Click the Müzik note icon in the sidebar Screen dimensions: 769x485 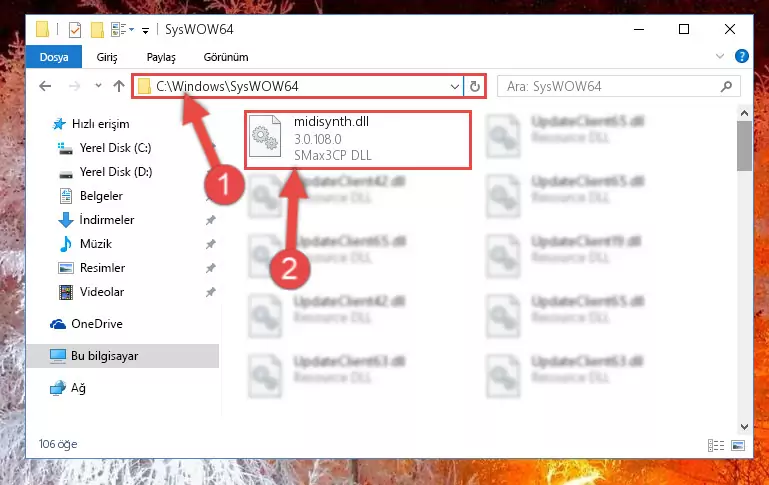[65, 244]
